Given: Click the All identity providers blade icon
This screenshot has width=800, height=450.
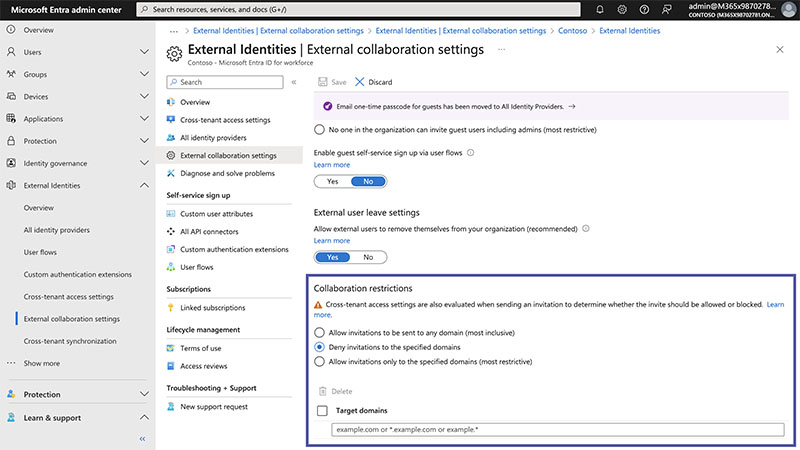Looking at the screenshot, I should click(171, 138).
